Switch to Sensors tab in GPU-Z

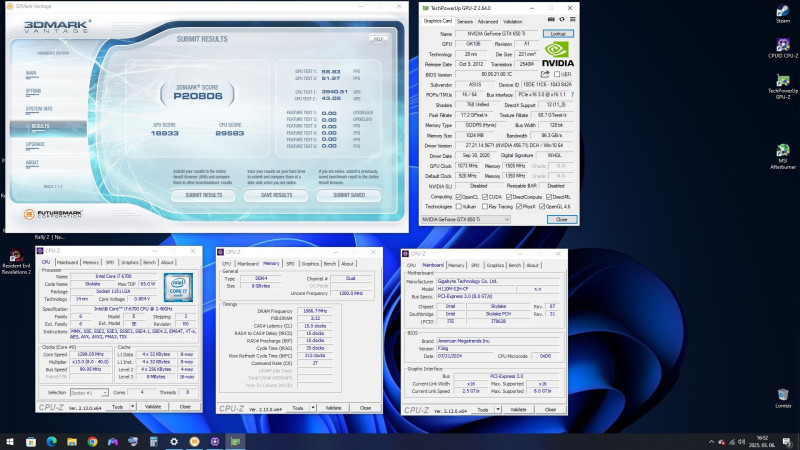pos(464,21)
